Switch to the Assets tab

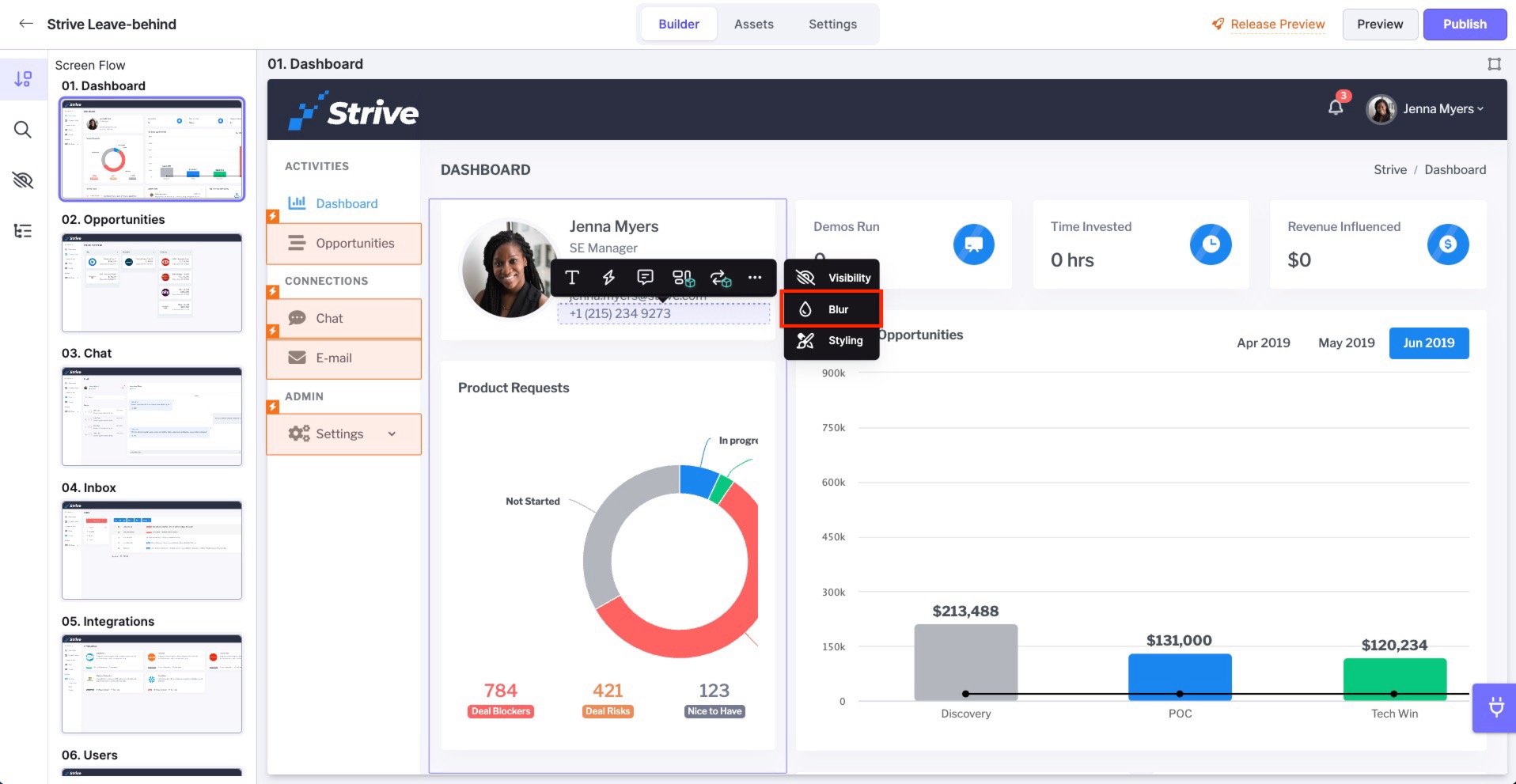point(754,24)
